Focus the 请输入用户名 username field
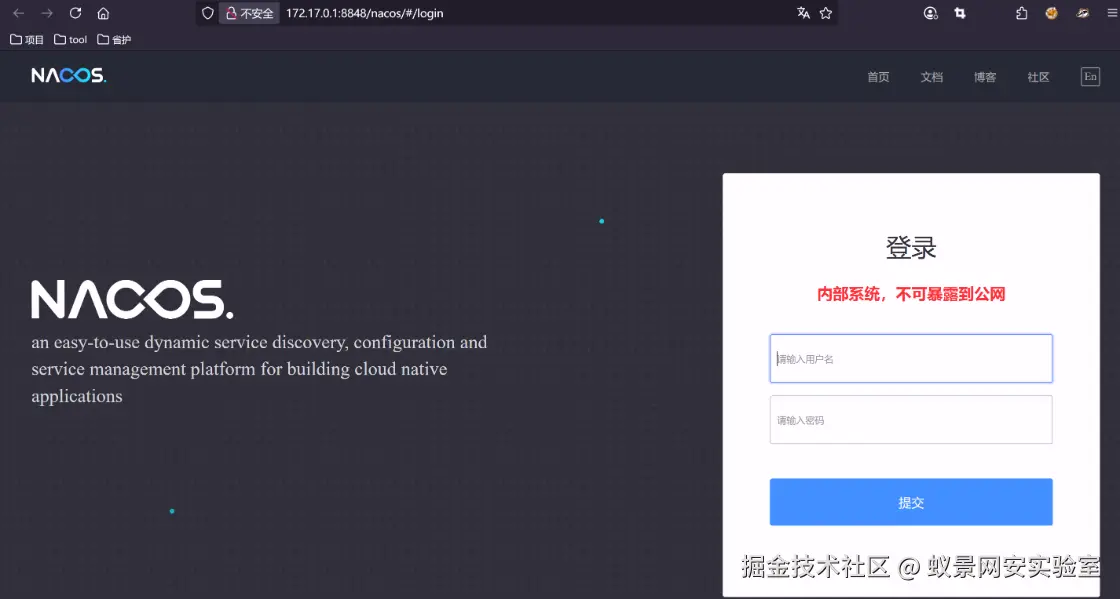1120x599 pixels. click(x=911, y=358)
